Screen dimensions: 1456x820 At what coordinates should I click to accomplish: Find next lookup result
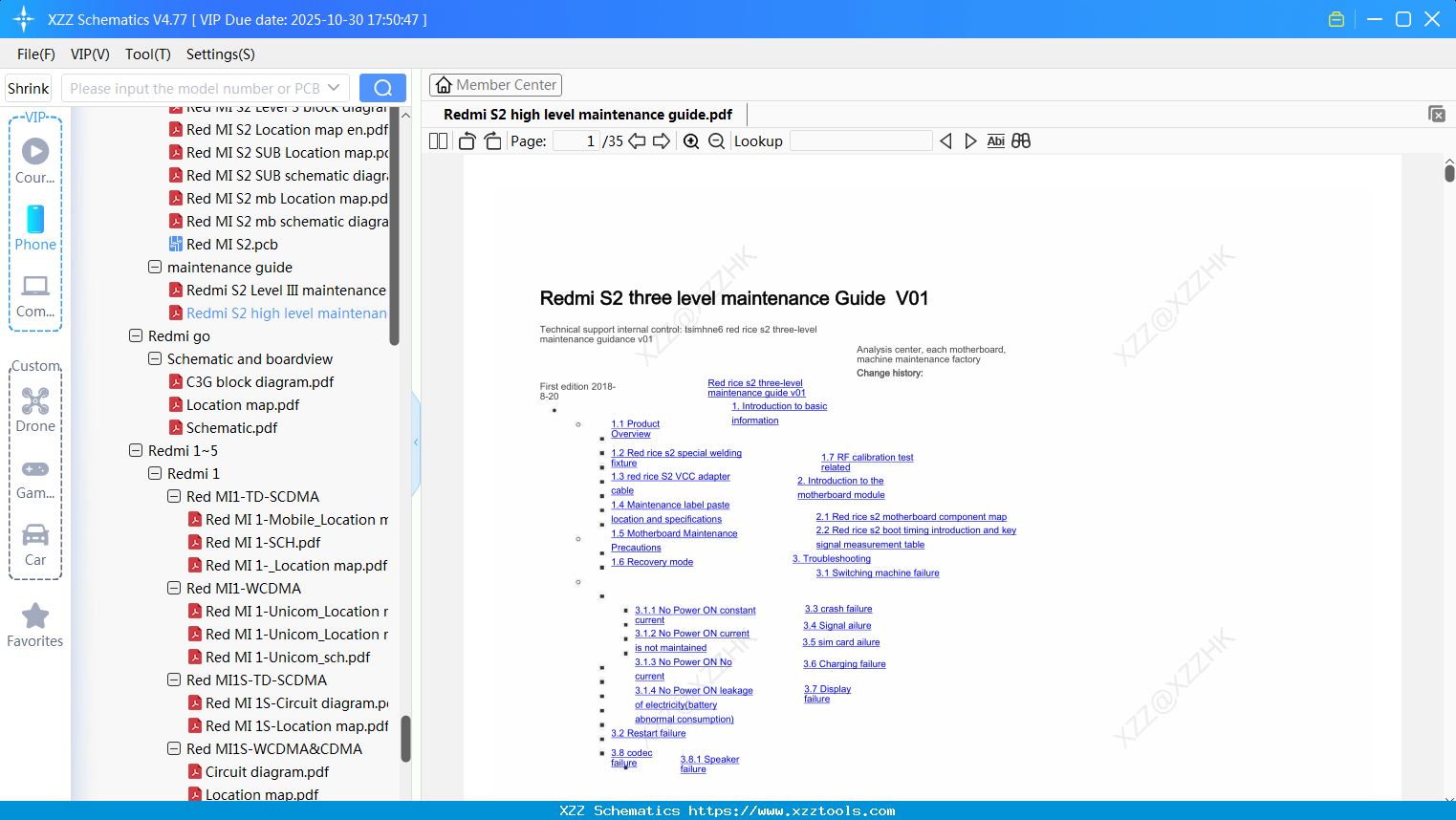[x=970, y=140]
